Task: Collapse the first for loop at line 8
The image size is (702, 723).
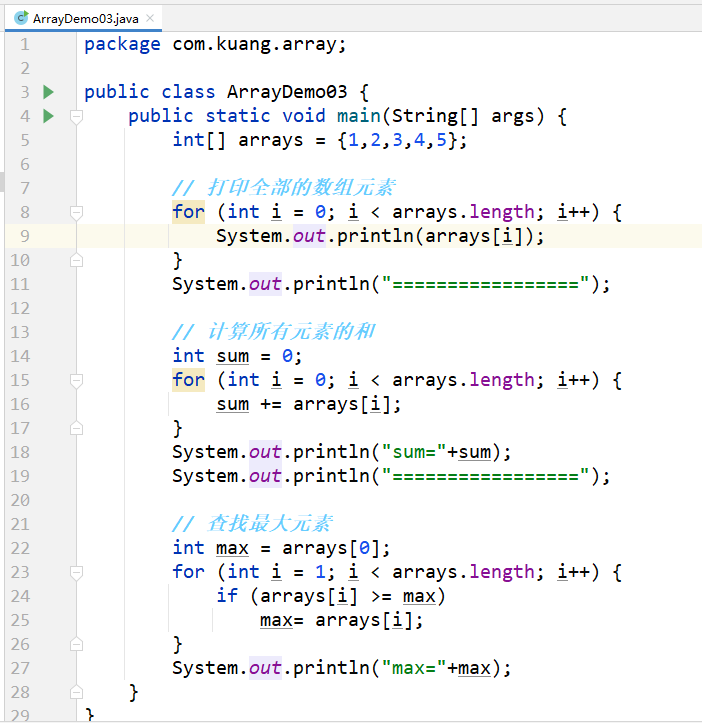Action: 77,213
